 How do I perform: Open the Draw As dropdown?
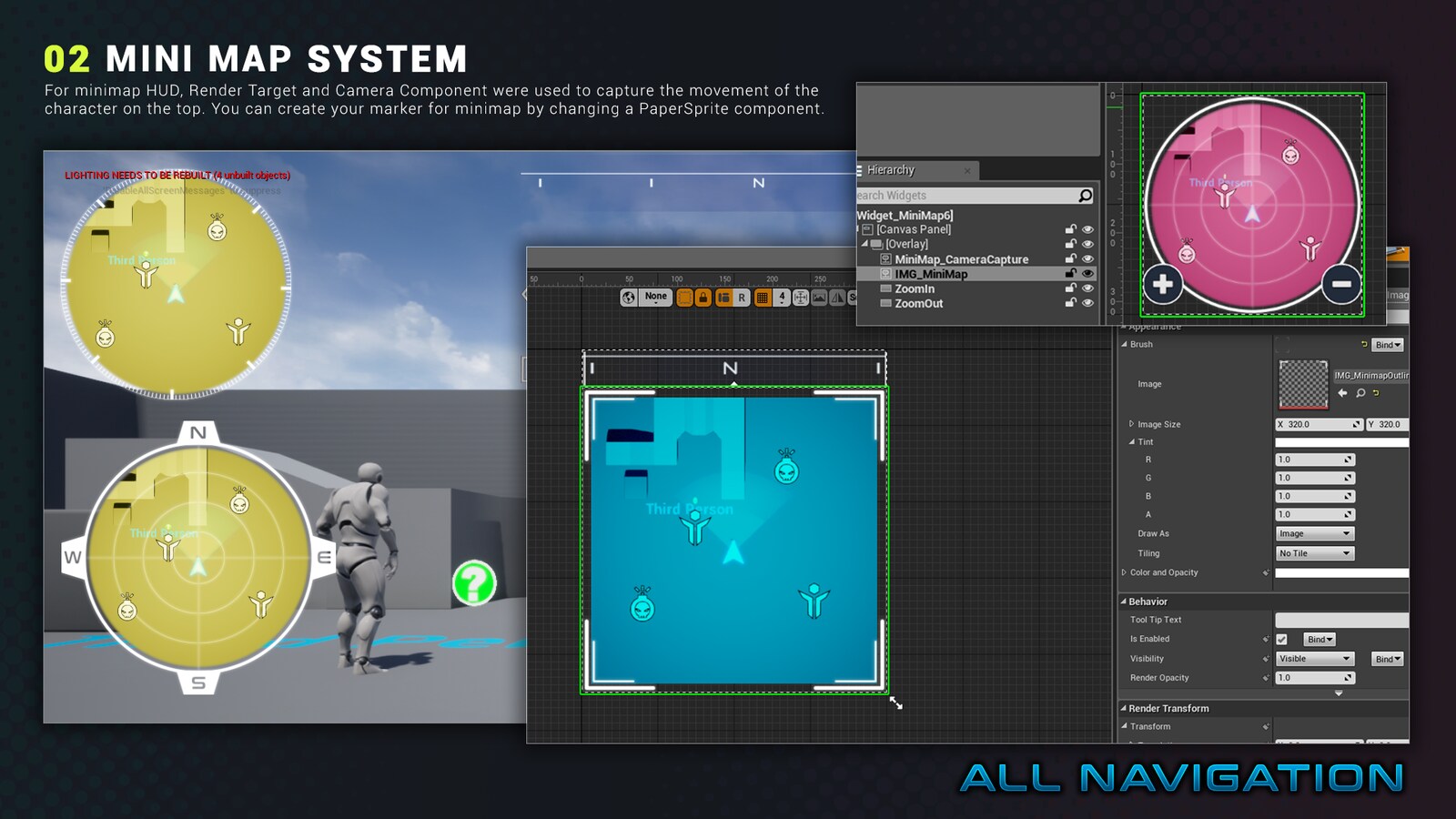point(1315,534)
